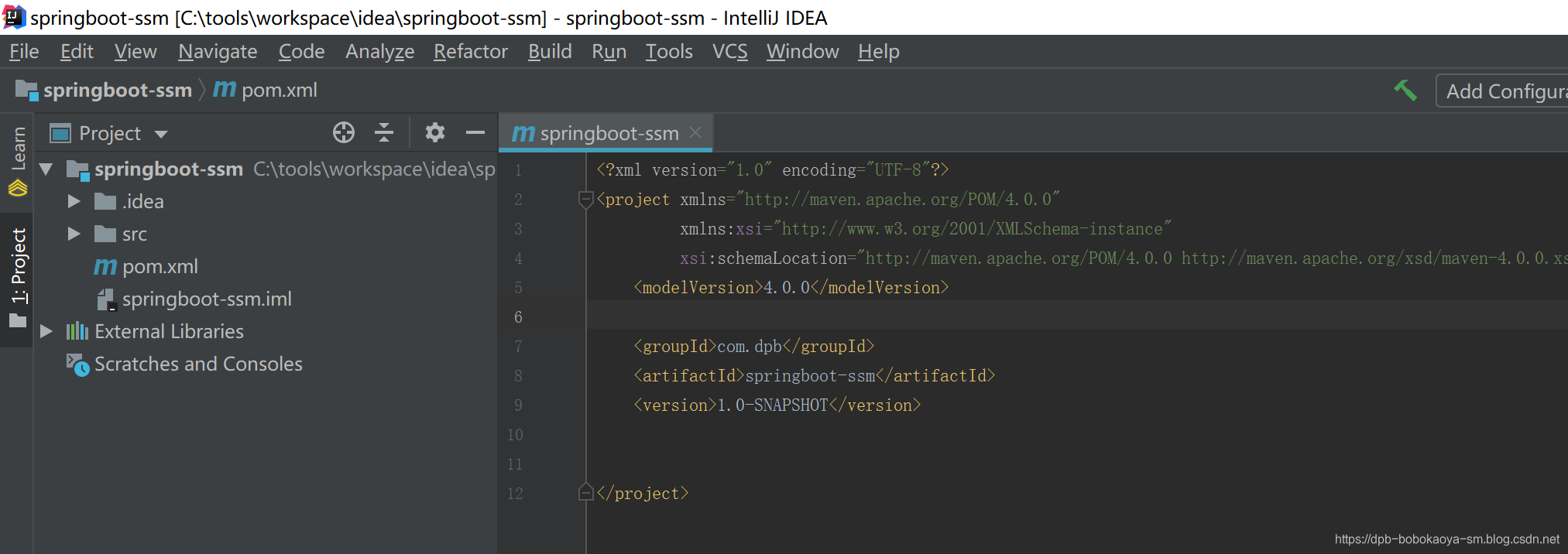
Task: Open the Edit menu
Action: click(x=77, y=52)
